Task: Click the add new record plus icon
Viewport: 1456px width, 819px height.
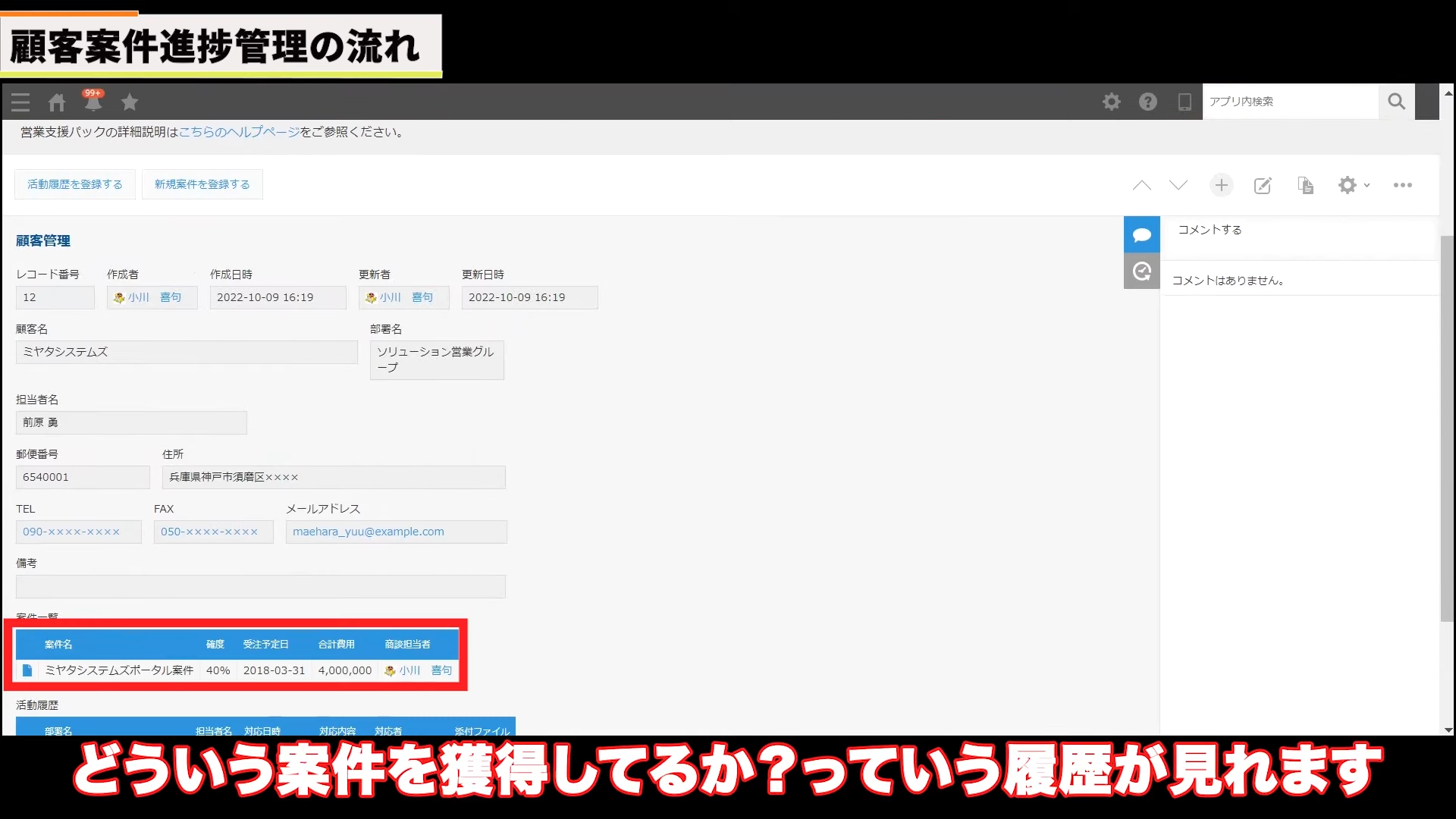Action: [x=1221, y=185]
